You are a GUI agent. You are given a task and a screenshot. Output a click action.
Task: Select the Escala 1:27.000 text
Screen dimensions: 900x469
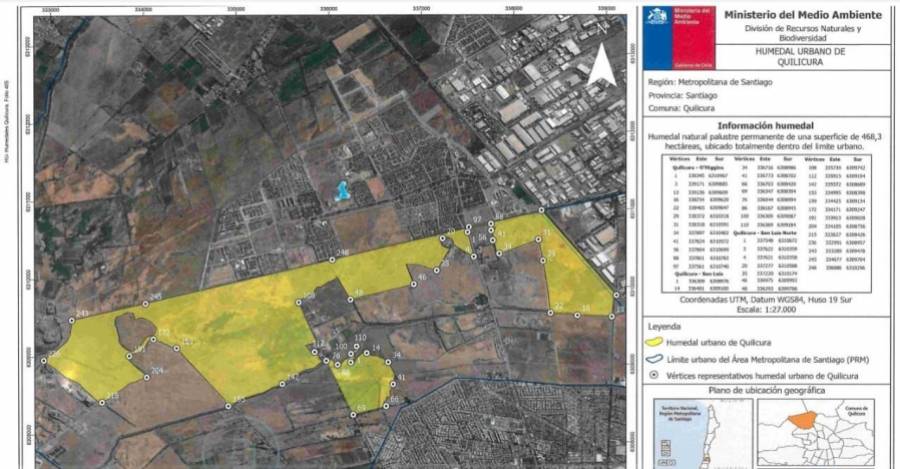(x=766, y=309)
